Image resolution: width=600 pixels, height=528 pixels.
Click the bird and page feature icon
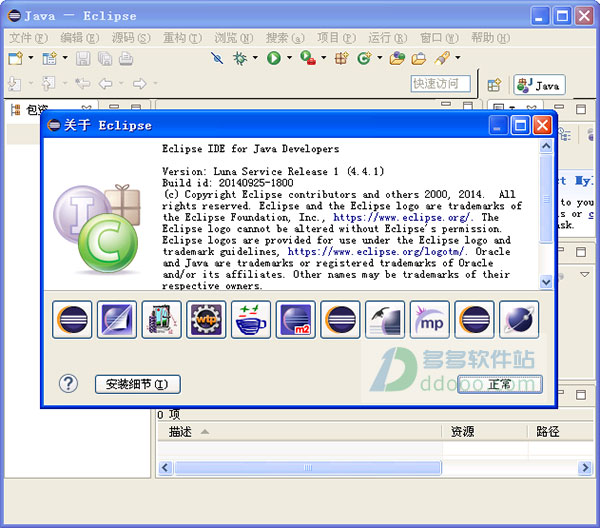tap(385, 319)
